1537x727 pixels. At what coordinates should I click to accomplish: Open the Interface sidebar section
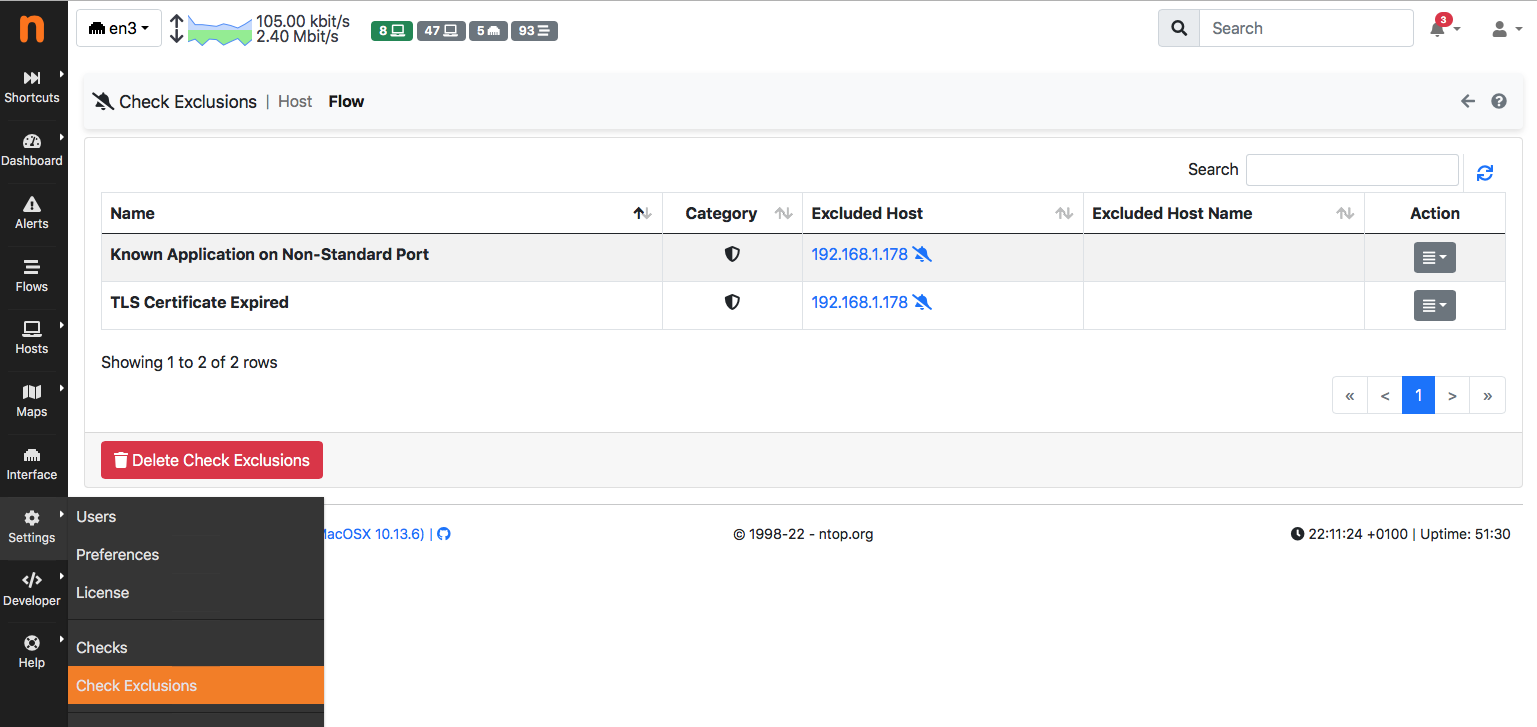point(32,464)
